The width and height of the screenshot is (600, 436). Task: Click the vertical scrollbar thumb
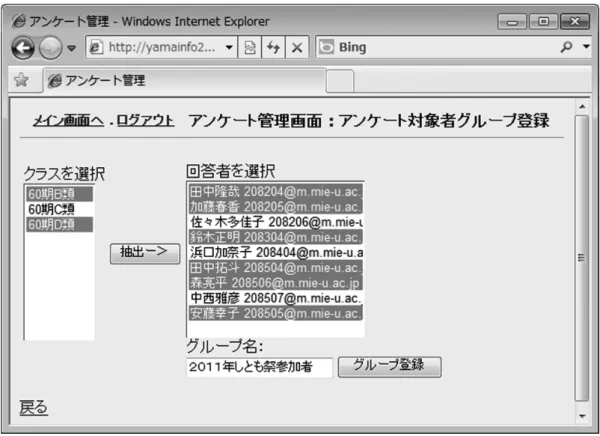tap(582, 258)
